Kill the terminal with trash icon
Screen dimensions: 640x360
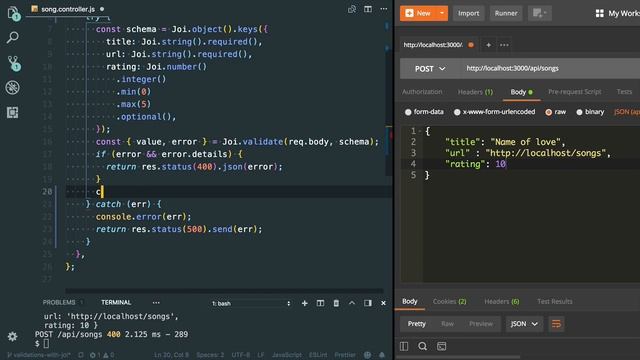[336, 303]
